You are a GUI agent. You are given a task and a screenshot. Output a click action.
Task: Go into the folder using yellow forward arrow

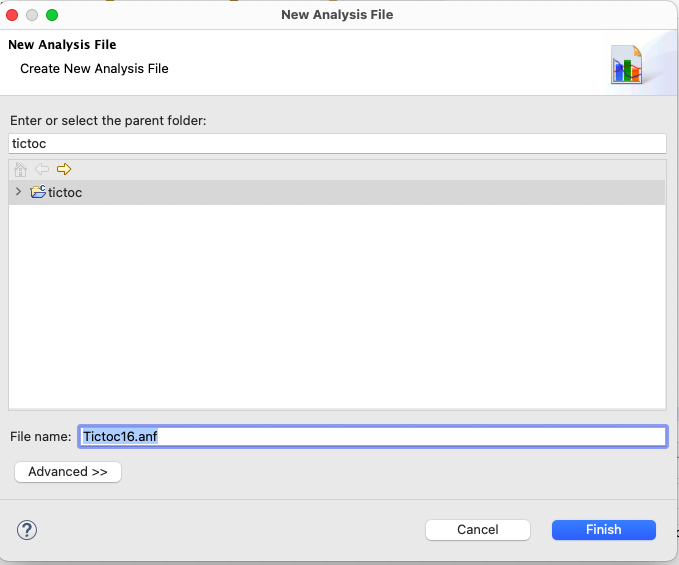64,169
